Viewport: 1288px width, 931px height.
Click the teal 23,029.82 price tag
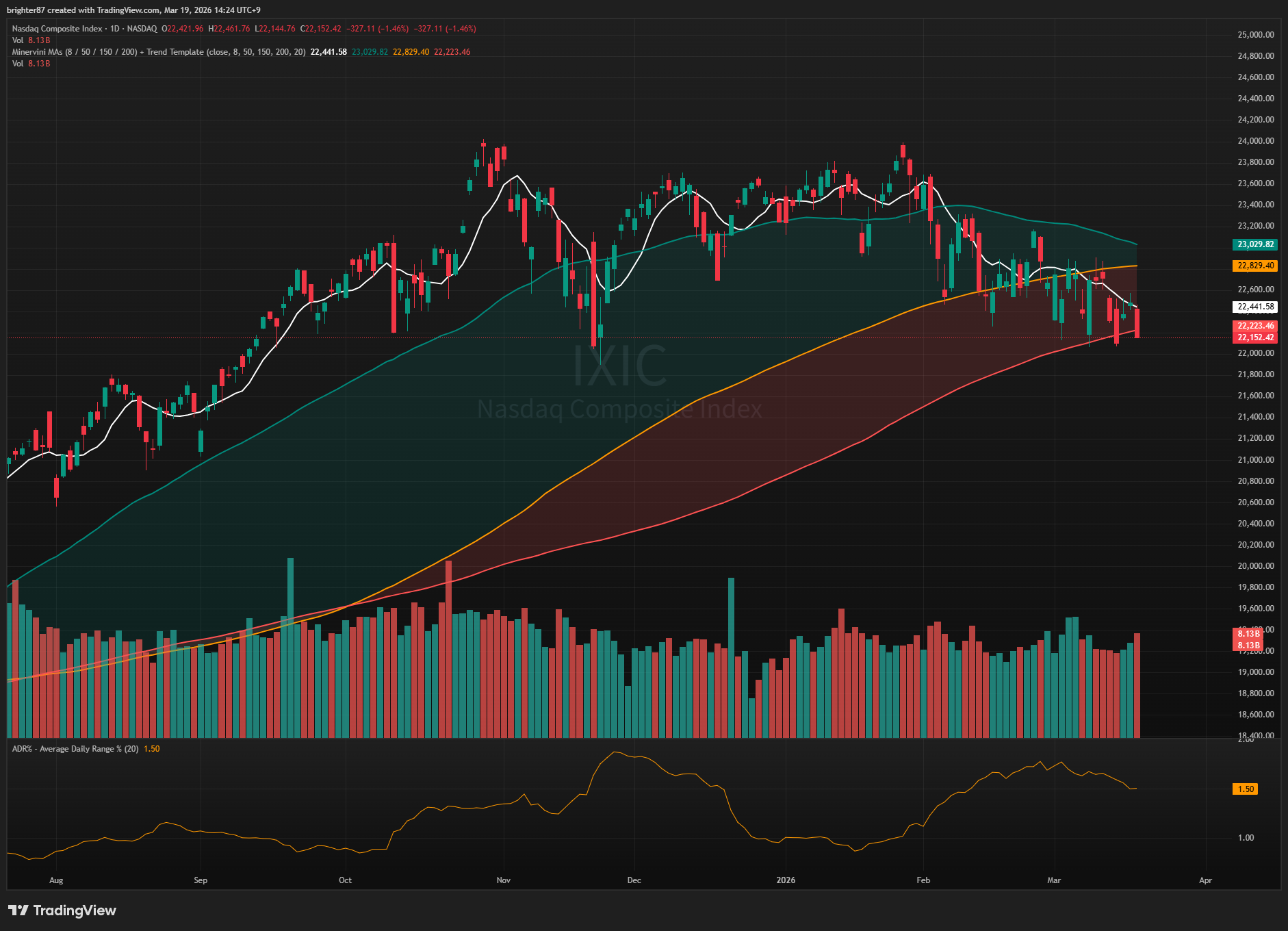pyautogui.click(x=1255, y=244)
